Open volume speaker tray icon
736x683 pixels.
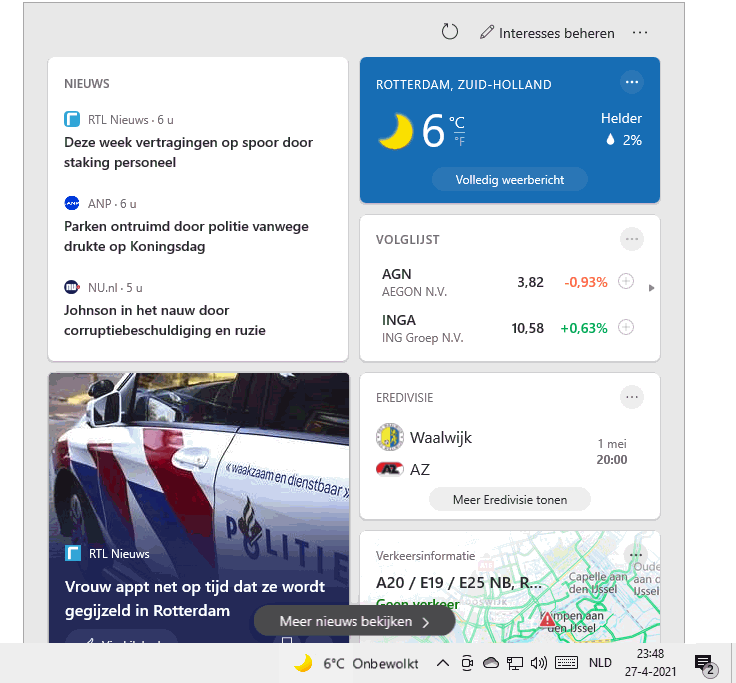[538, 663]
